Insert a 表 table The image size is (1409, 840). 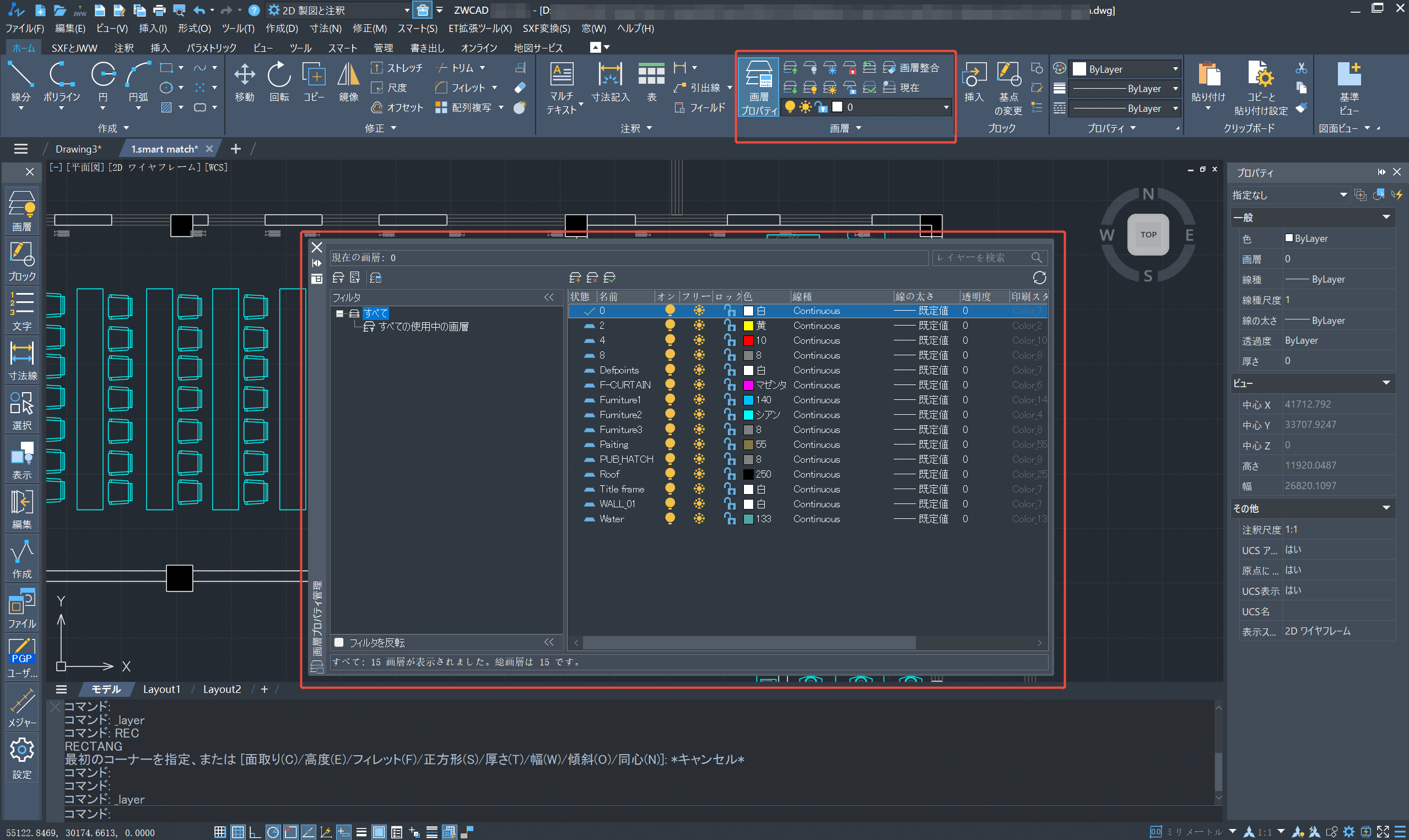point(651,82)
